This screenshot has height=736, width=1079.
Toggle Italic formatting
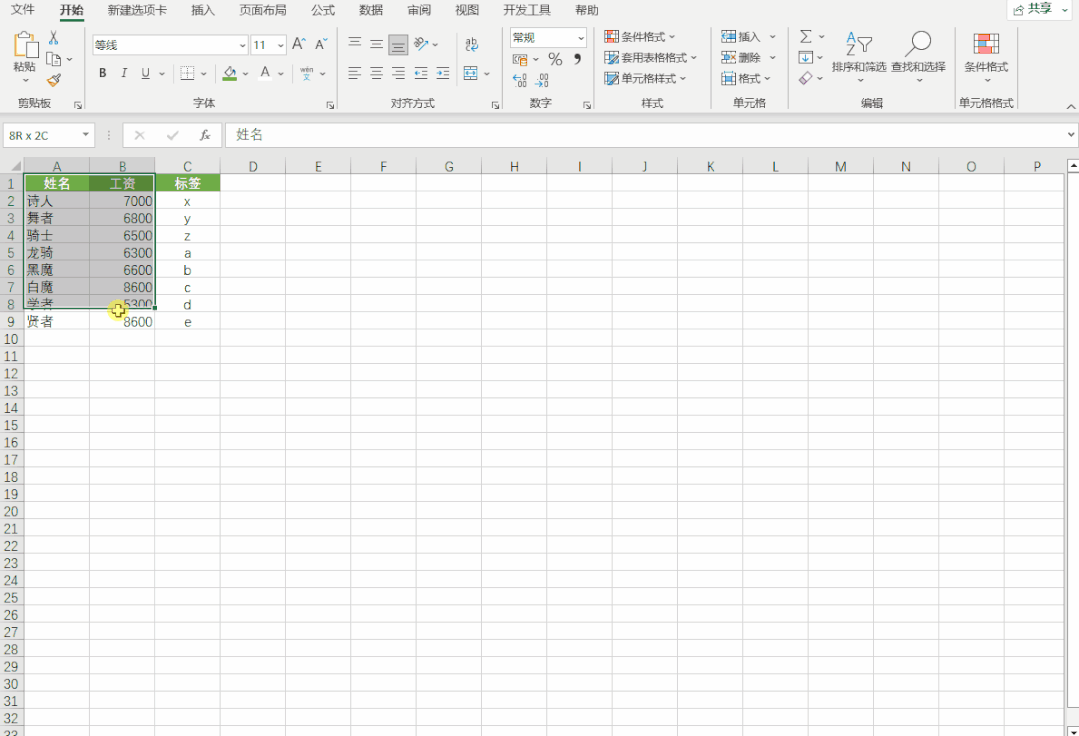124,73
